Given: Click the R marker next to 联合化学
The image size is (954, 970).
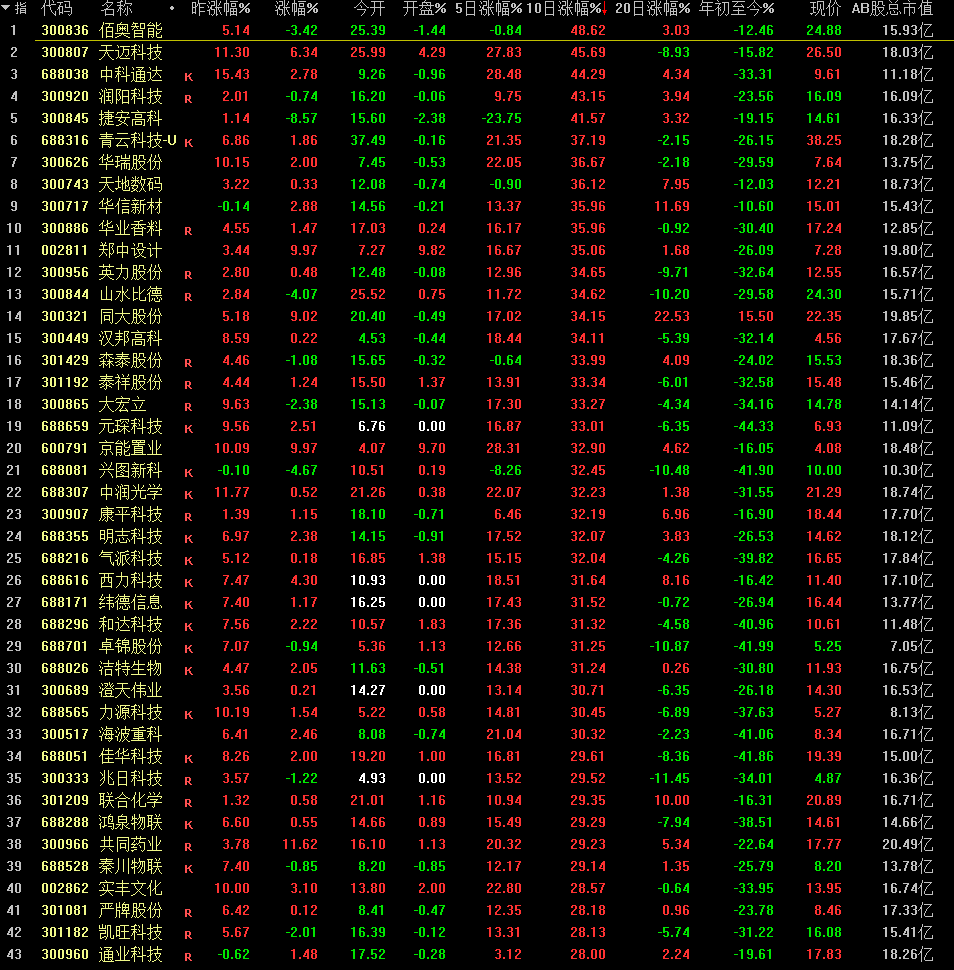Looking at the screenshot, I should pyautogui.click(x=189, y=803).
